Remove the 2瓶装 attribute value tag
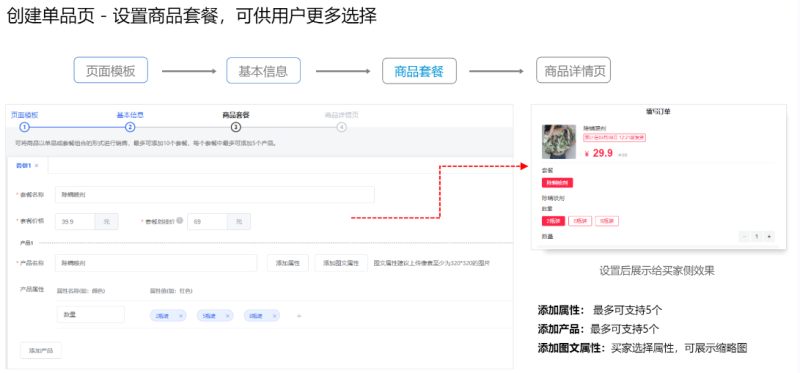 181,316
